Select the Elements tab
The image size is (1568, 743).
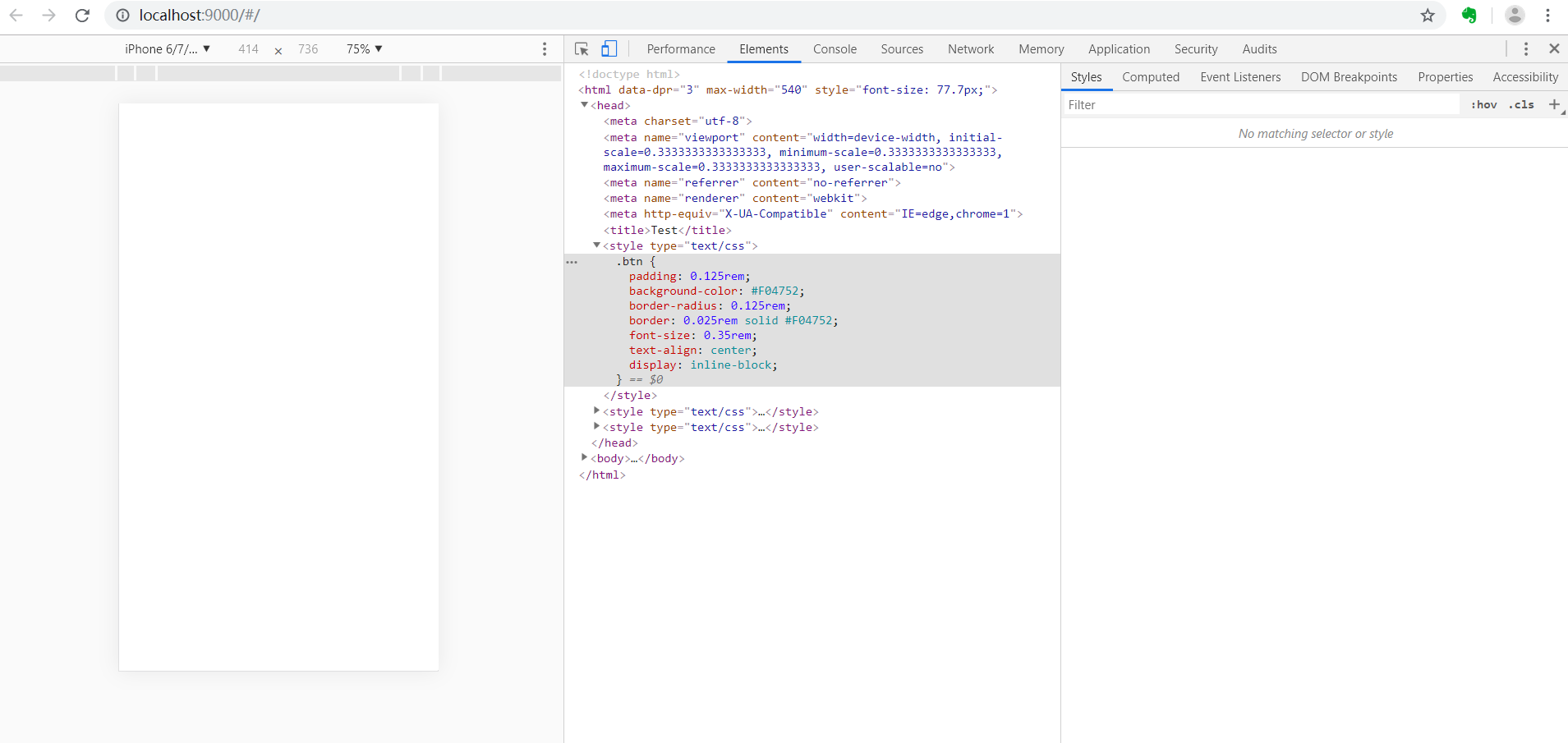(x=764, y=49)
